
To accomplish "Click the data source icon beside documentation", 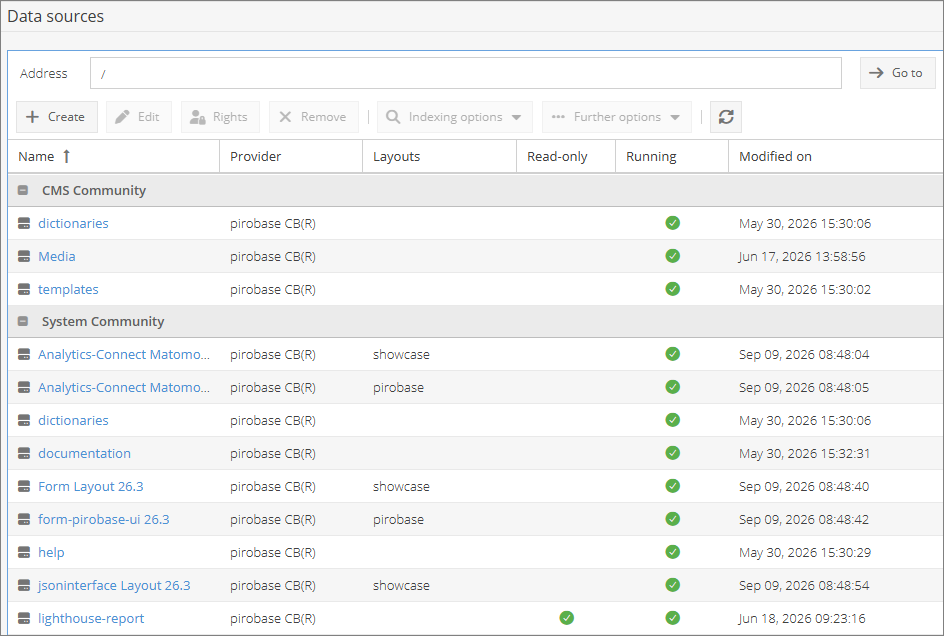I will pyautogui.click(x=24, y=454).
